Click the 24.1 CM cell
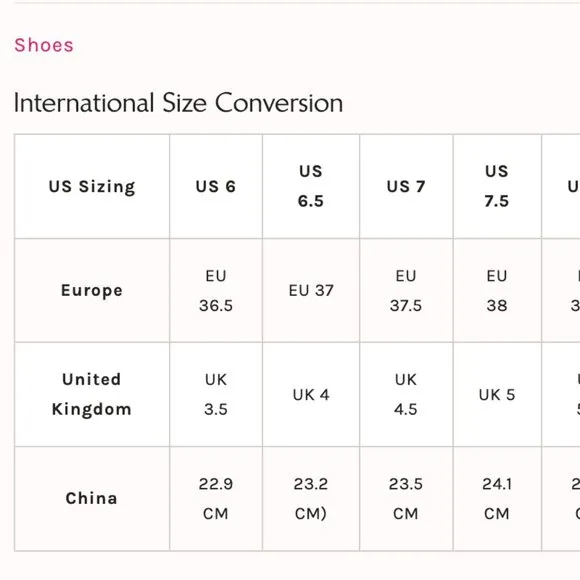Image resolution: width=580 pixels, height=580 pixels. click(497, 499)
